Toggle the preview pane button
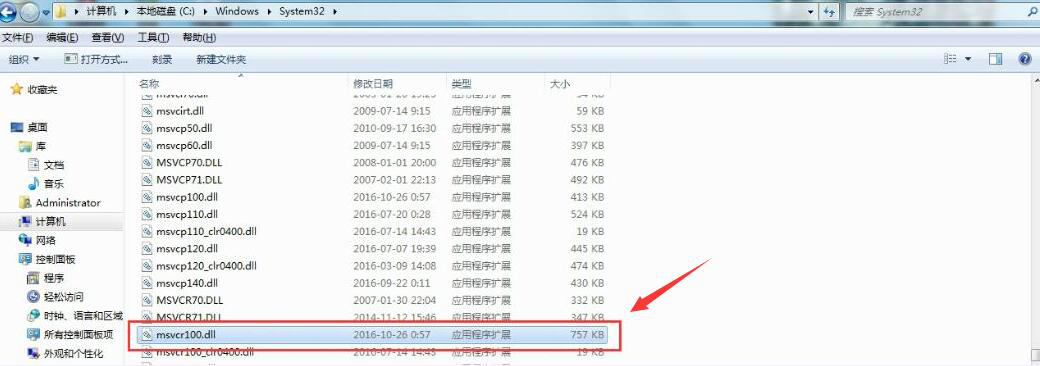 tap(995, 59)
